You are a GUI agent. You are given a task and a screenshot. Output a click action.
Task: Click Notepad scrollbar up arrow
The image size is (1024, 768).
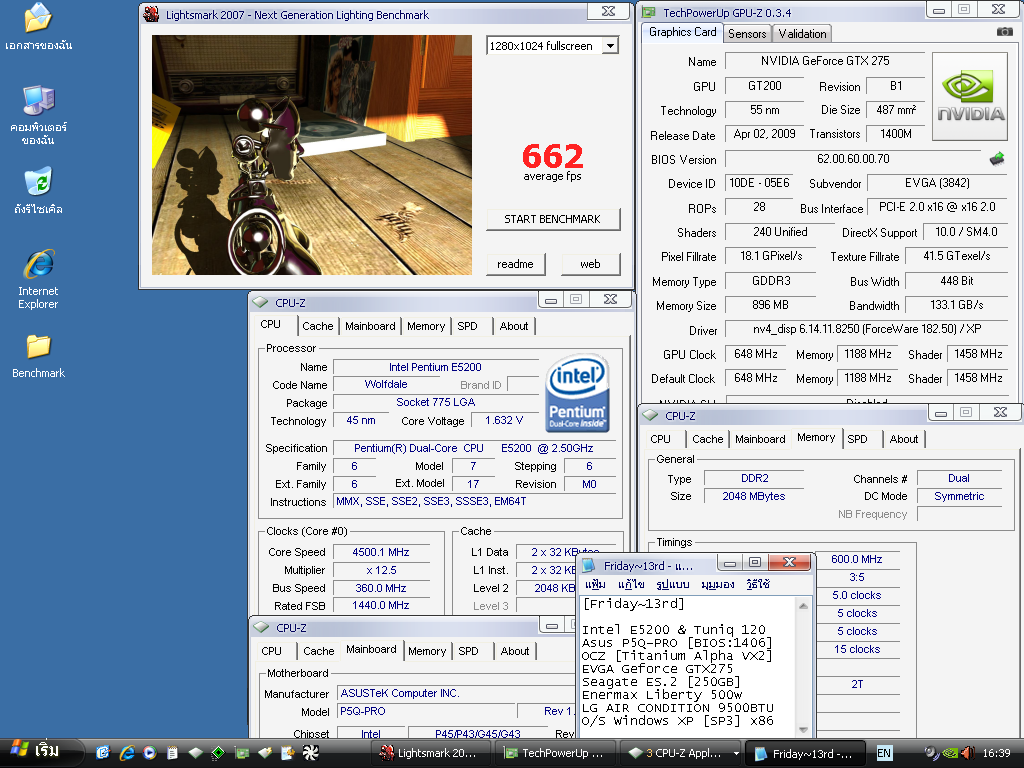(804, 606)
